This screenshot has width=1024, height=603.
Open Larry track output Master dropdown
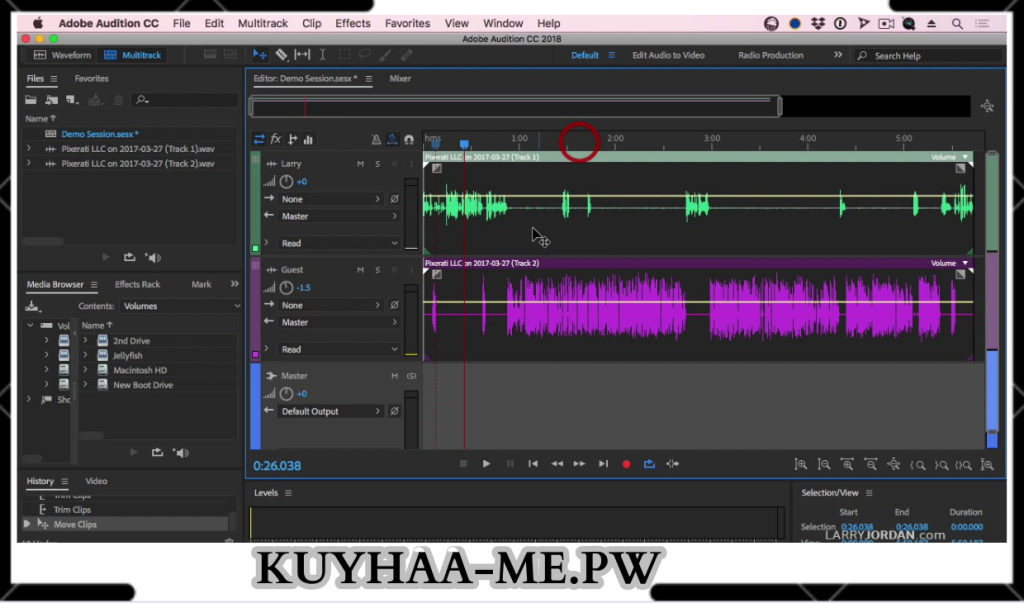pyautogui.click(x=338, y=216)
